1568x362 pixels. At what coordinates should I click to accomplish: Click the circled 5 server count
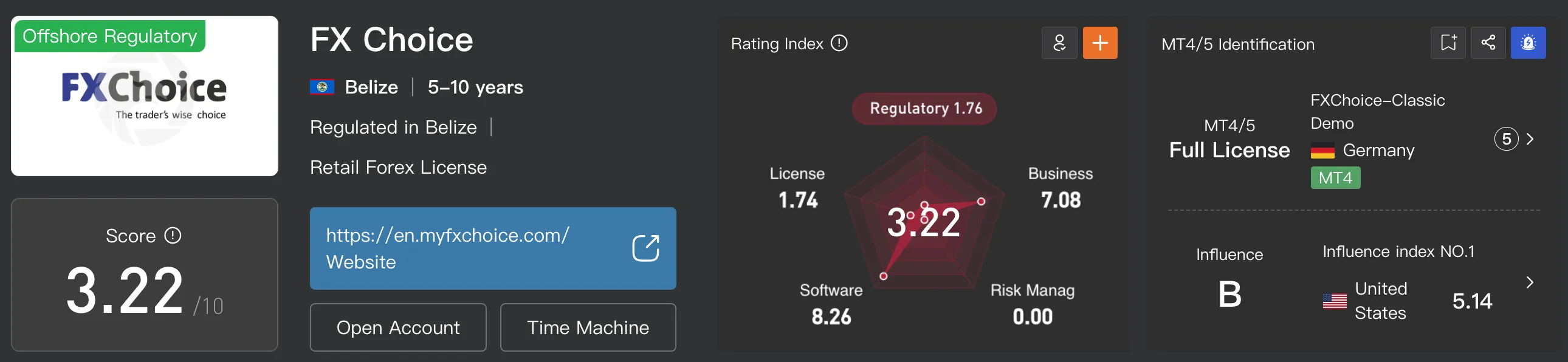click(1507, 139)
